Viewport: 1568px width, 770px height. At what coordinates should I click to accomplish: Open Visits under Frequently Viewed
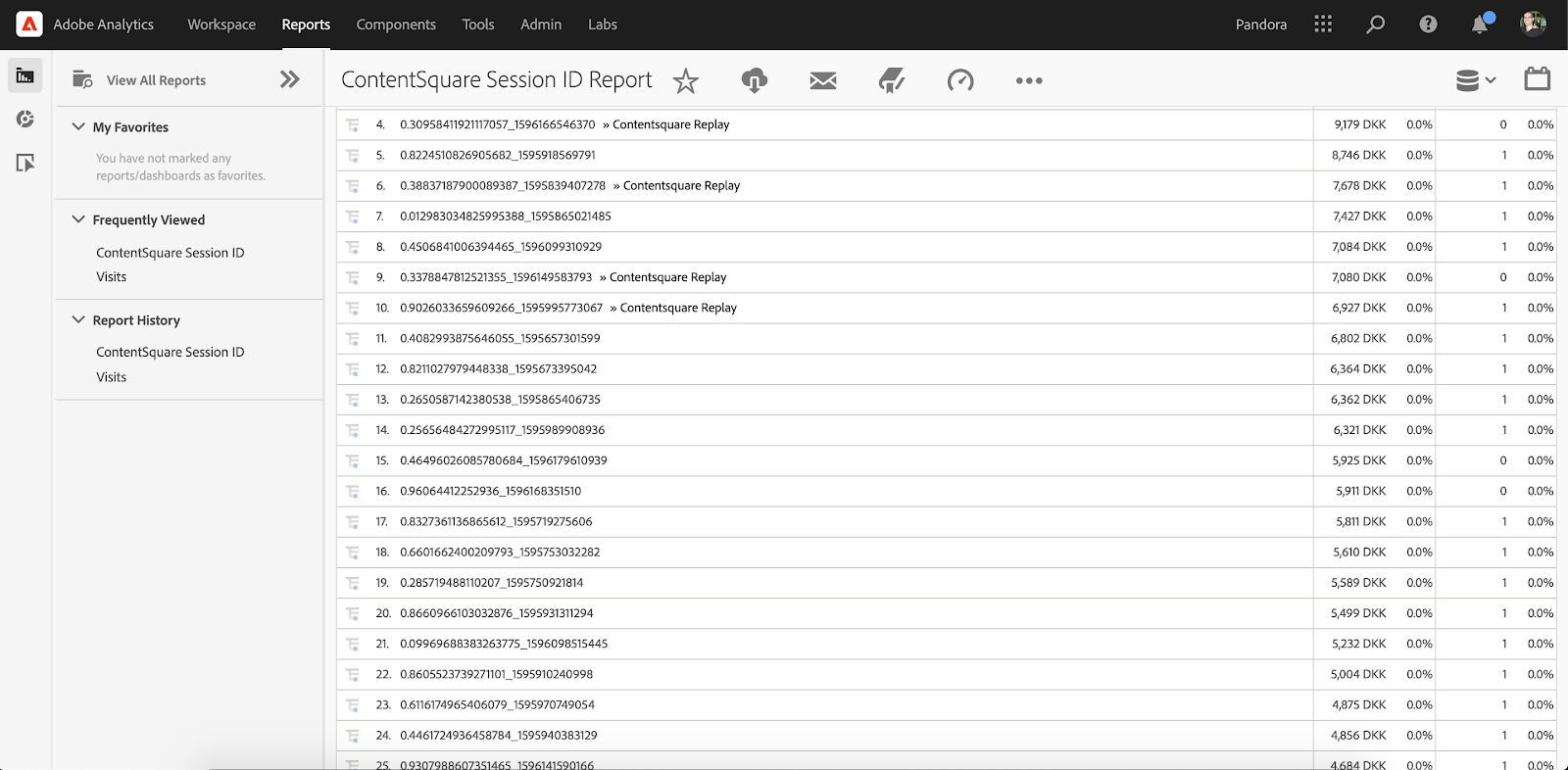point(112,277)
